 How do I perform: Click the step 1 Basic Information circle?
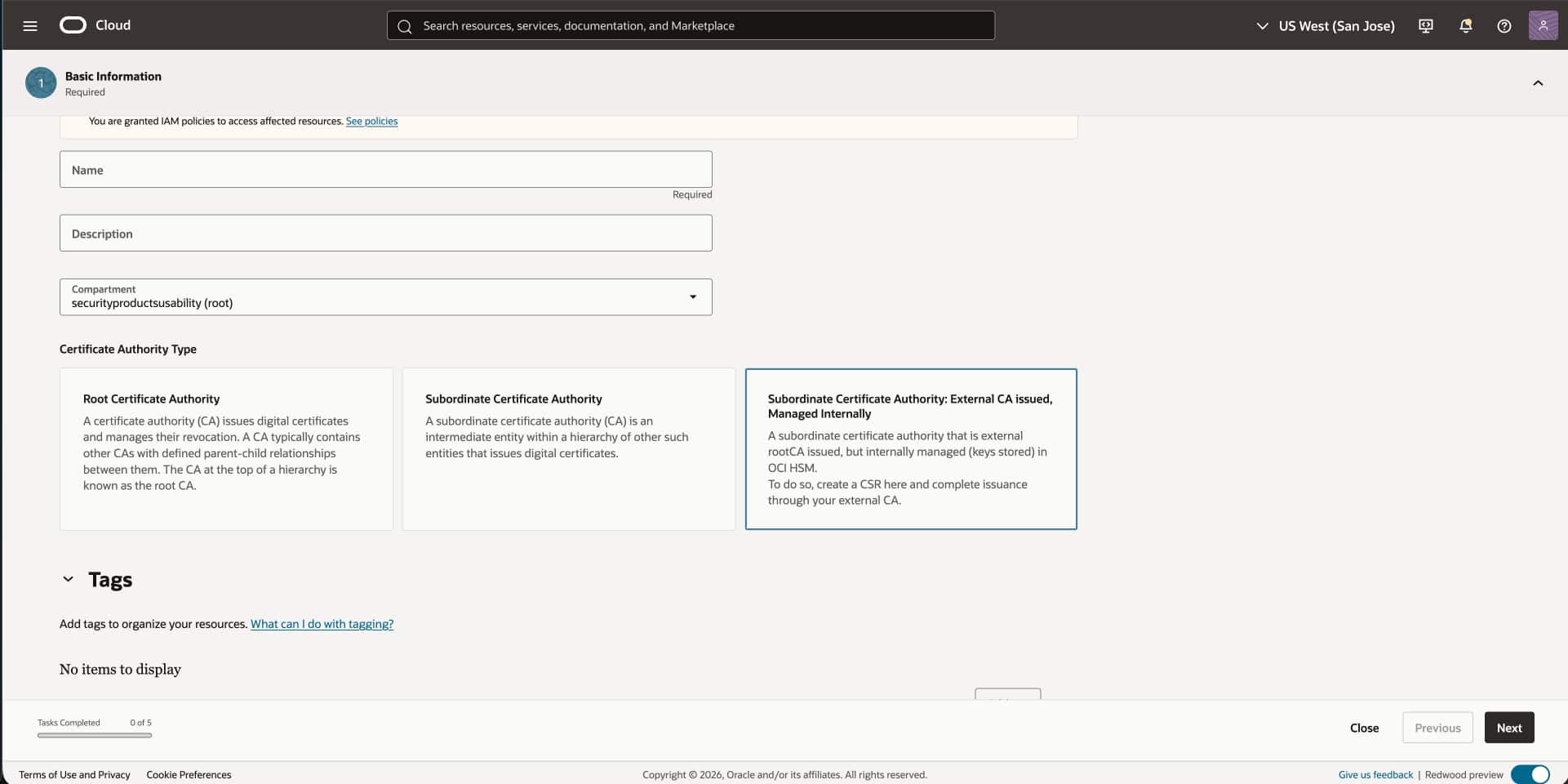click(x=40, y=82)
